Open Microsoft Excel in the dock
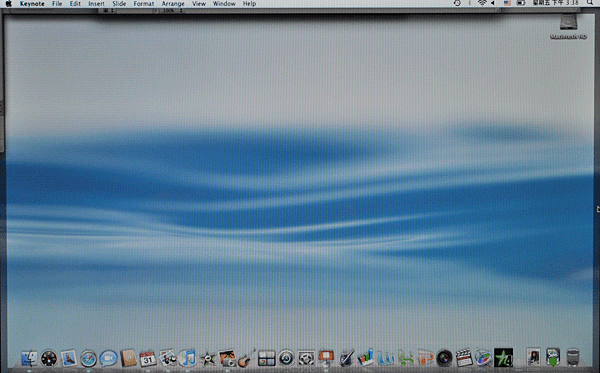This screenshot has height=373, width=600. (x=405, y=358)
